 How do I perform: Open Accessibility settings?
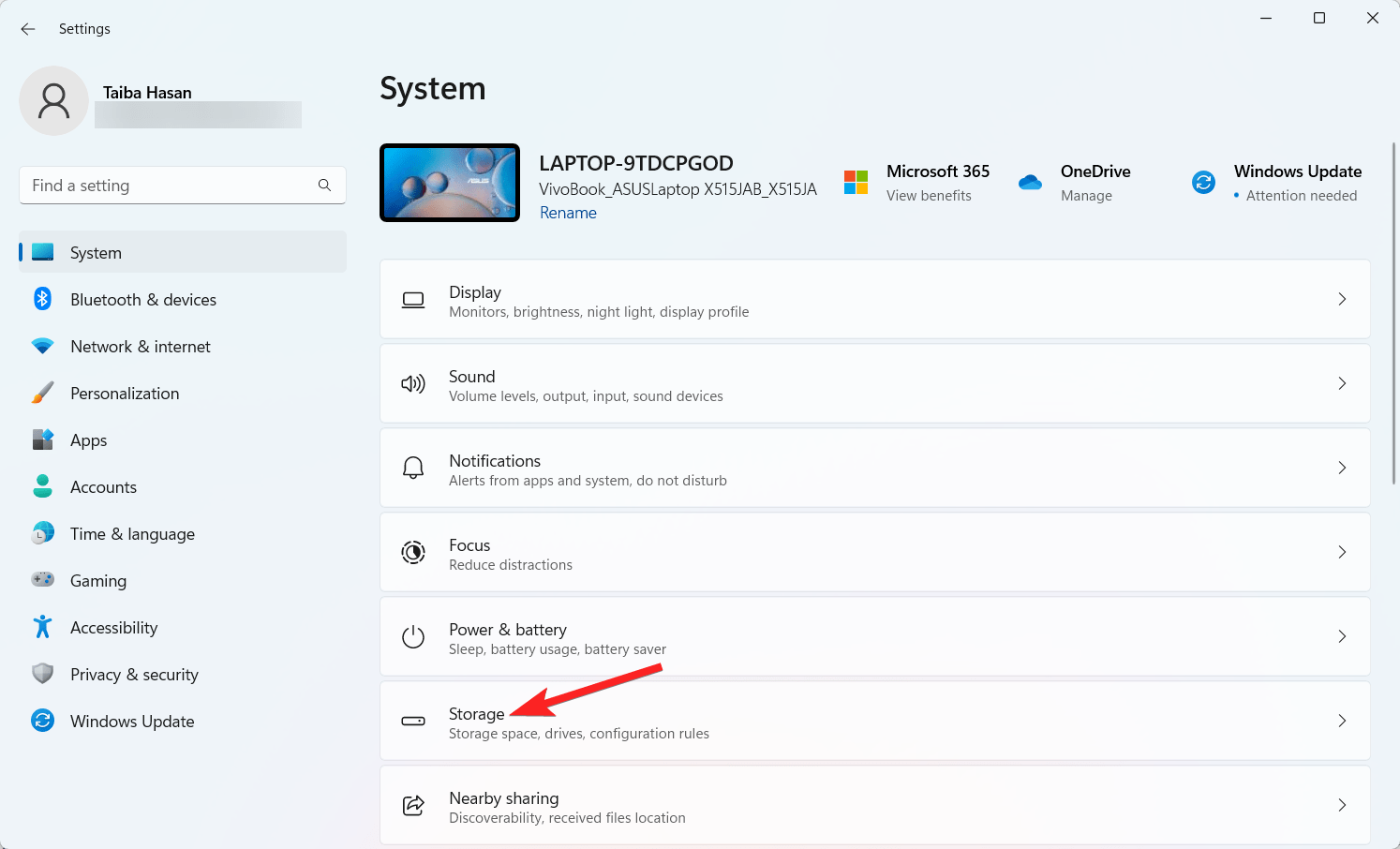pos(113,627)
